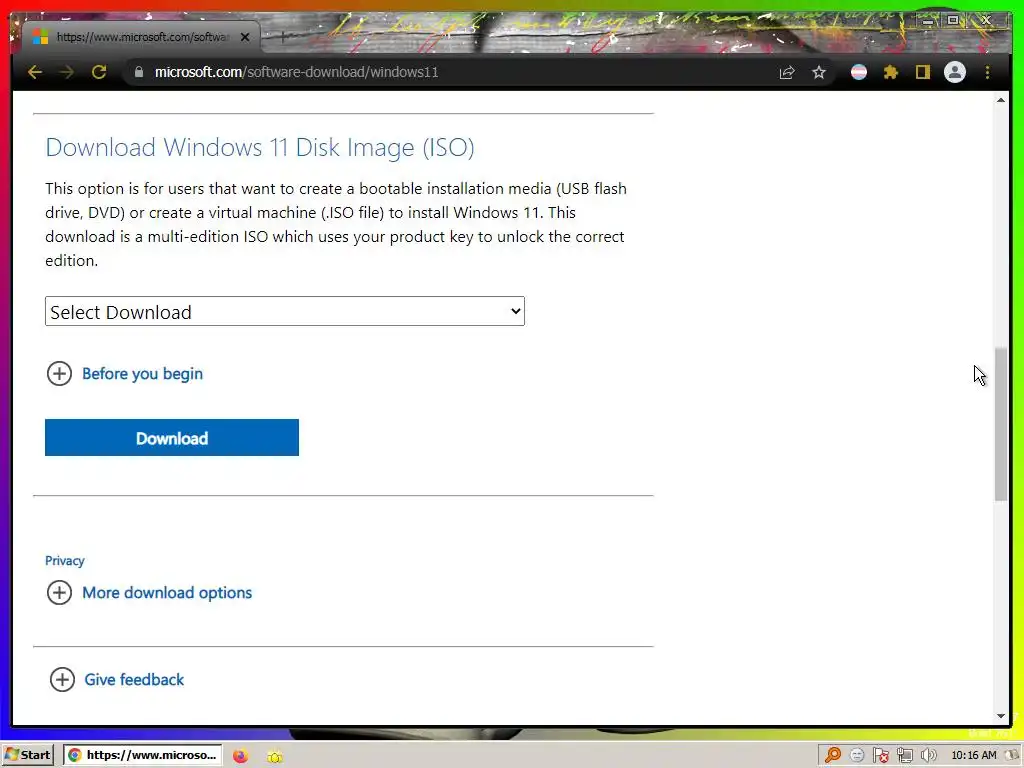The image size is (1024, 768).
Task: Minimize the Chrome window
Action: (927, 21)
